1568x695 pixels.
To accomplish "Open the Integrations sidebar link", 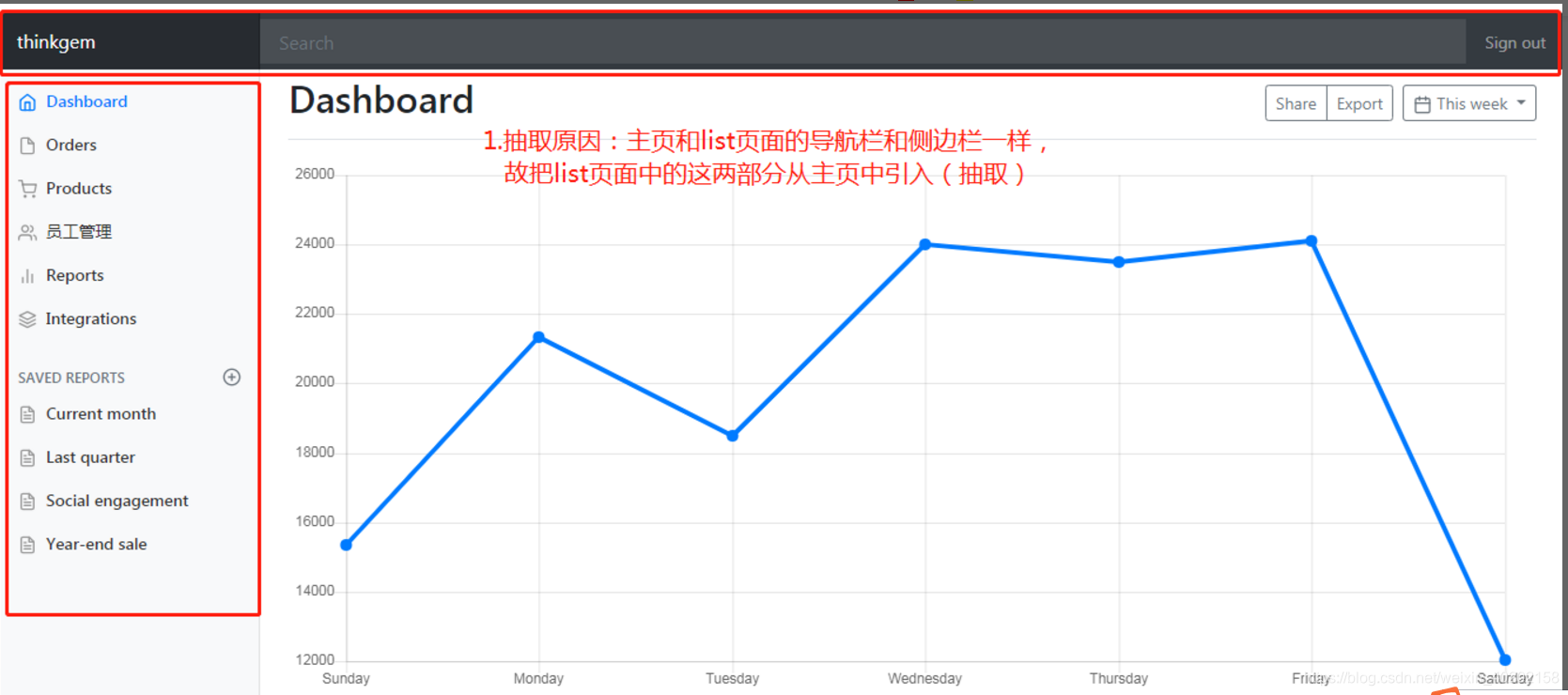I will 91,318.
